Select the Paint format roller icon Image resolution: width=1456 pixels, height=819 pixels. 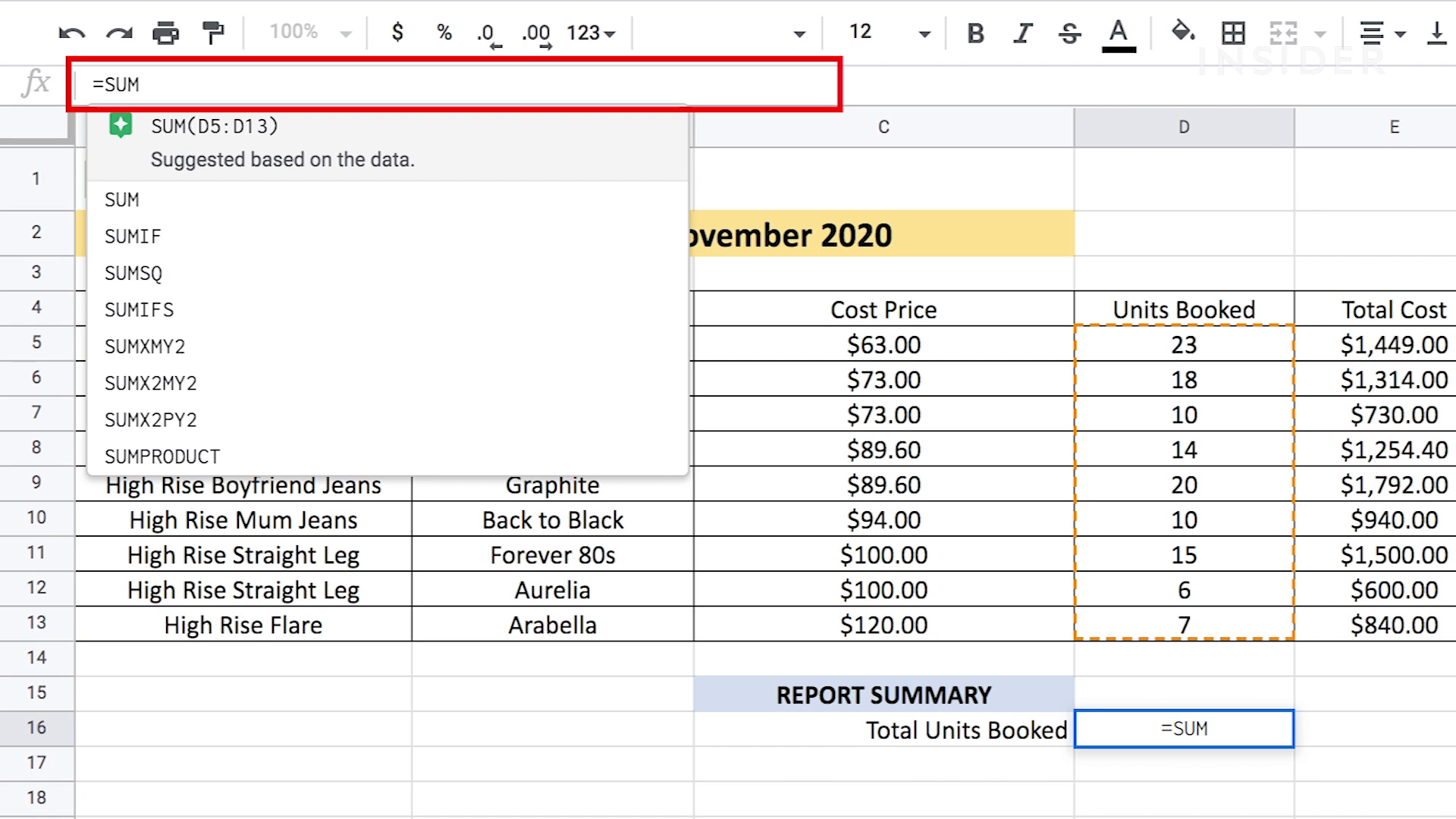213,33
